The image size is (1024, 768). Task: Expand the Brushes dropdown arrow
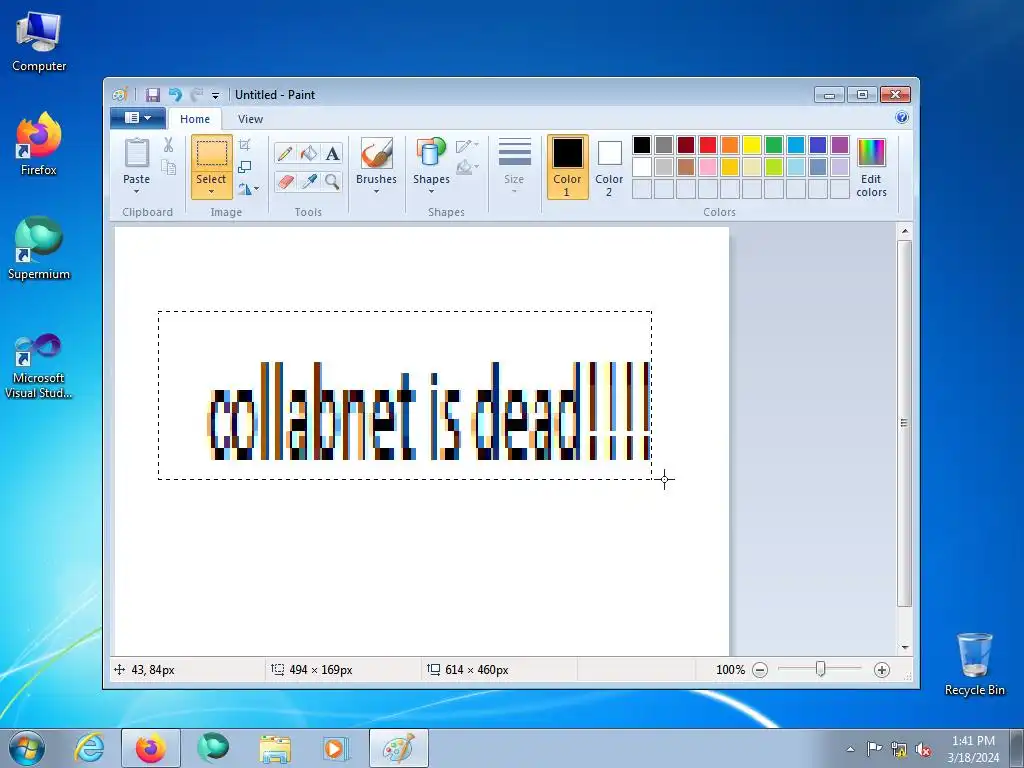coord(376,192)
